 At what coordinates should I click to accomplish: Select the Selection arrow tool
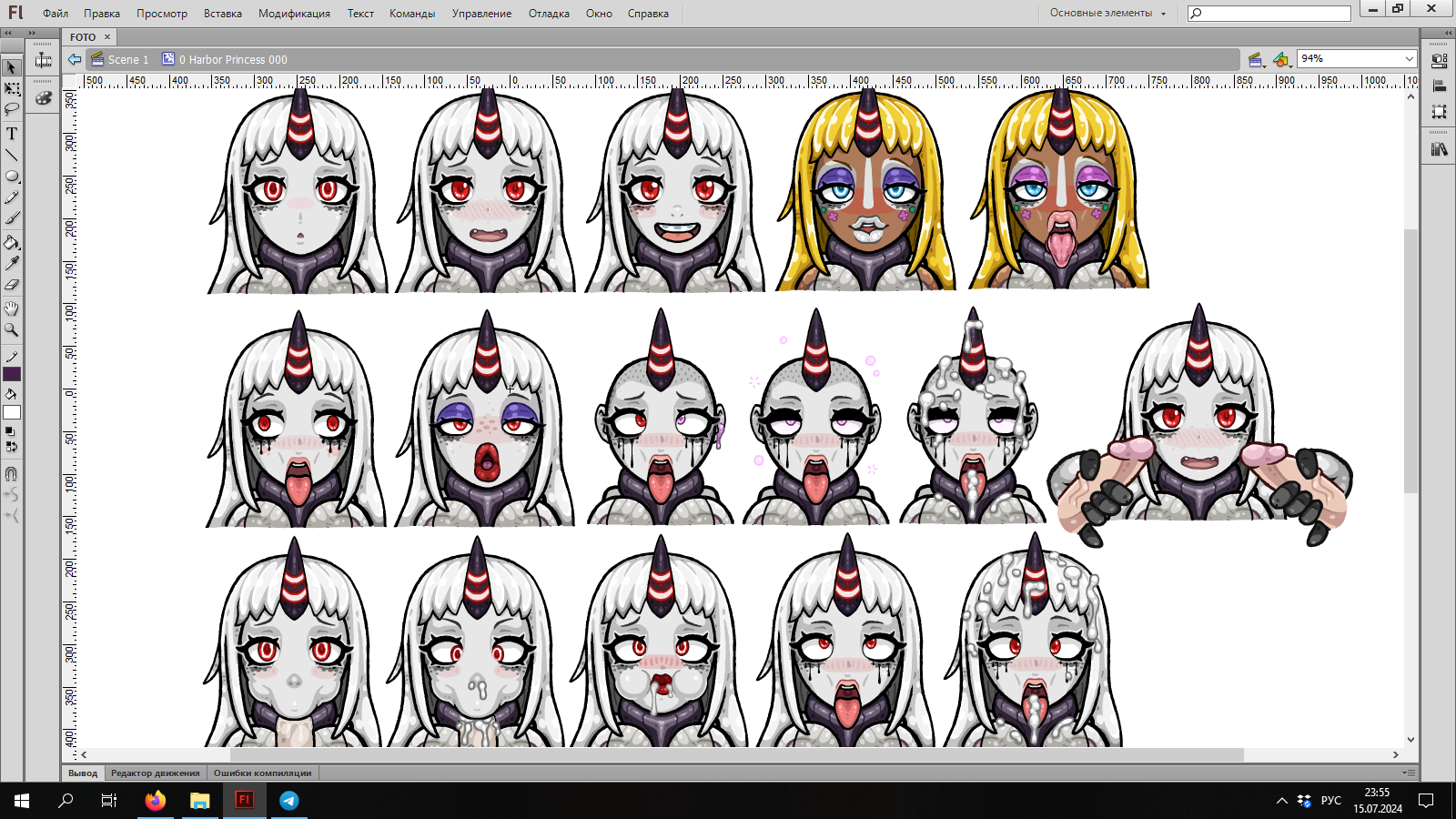click(12, 67)
